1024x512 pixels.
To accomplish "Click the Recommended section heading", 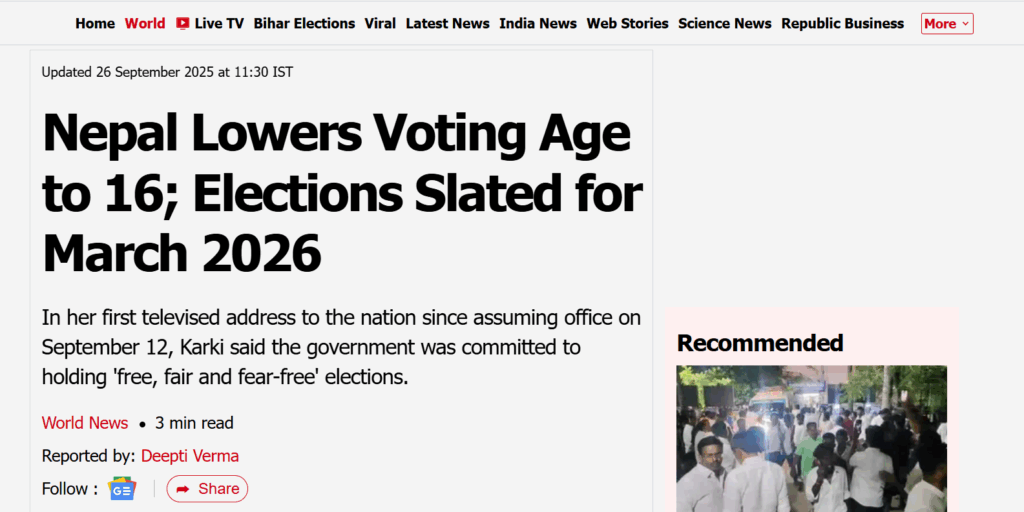I will tap(760, 343).
